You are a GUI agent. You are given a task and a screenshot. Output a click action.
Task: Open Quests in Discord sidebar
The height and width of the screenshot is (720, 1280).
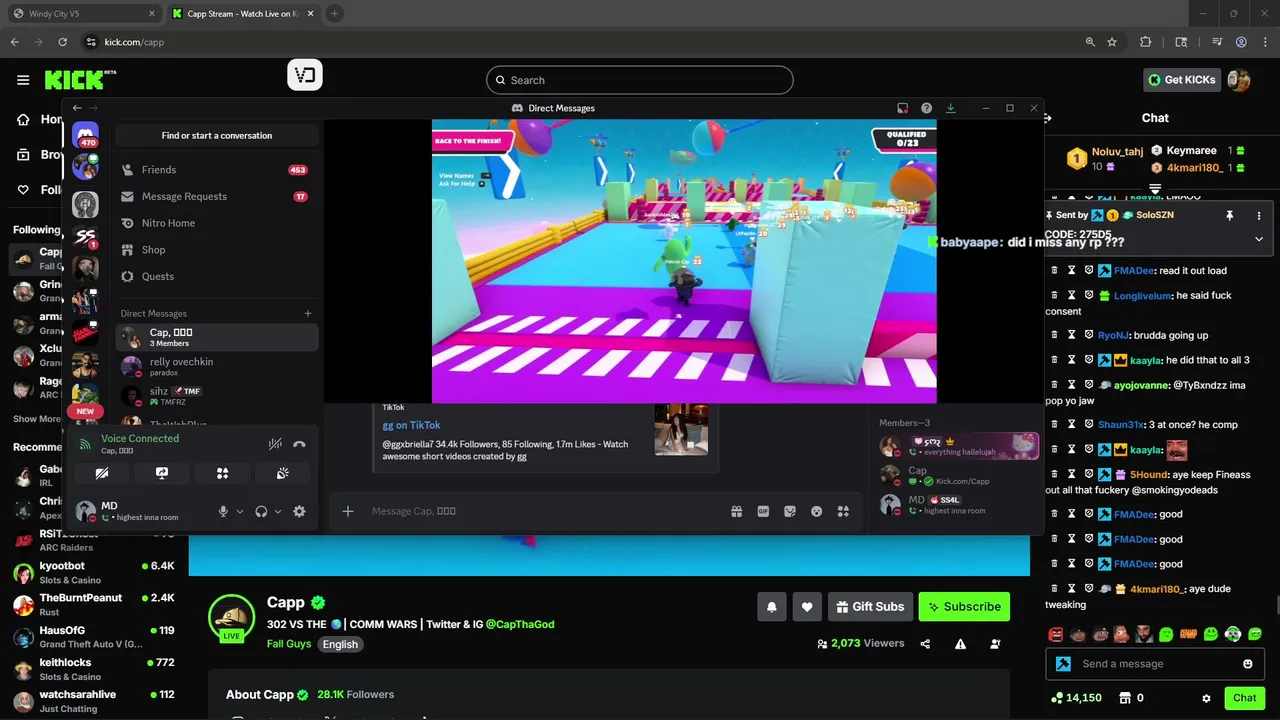216,276
